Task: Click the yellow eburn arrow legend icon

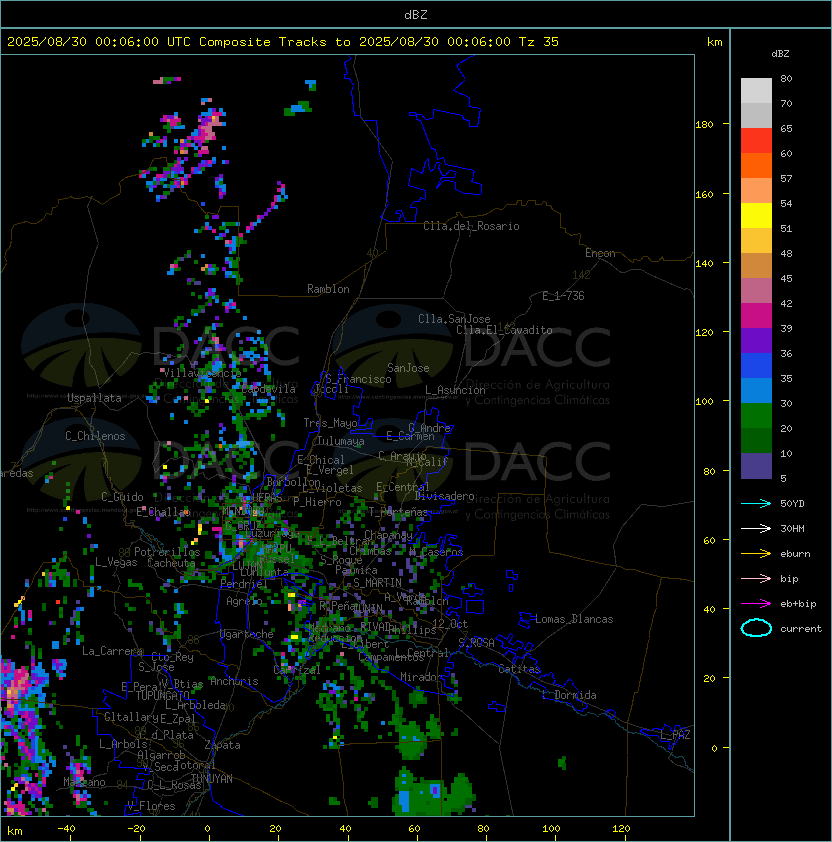Action: (756, 554)
